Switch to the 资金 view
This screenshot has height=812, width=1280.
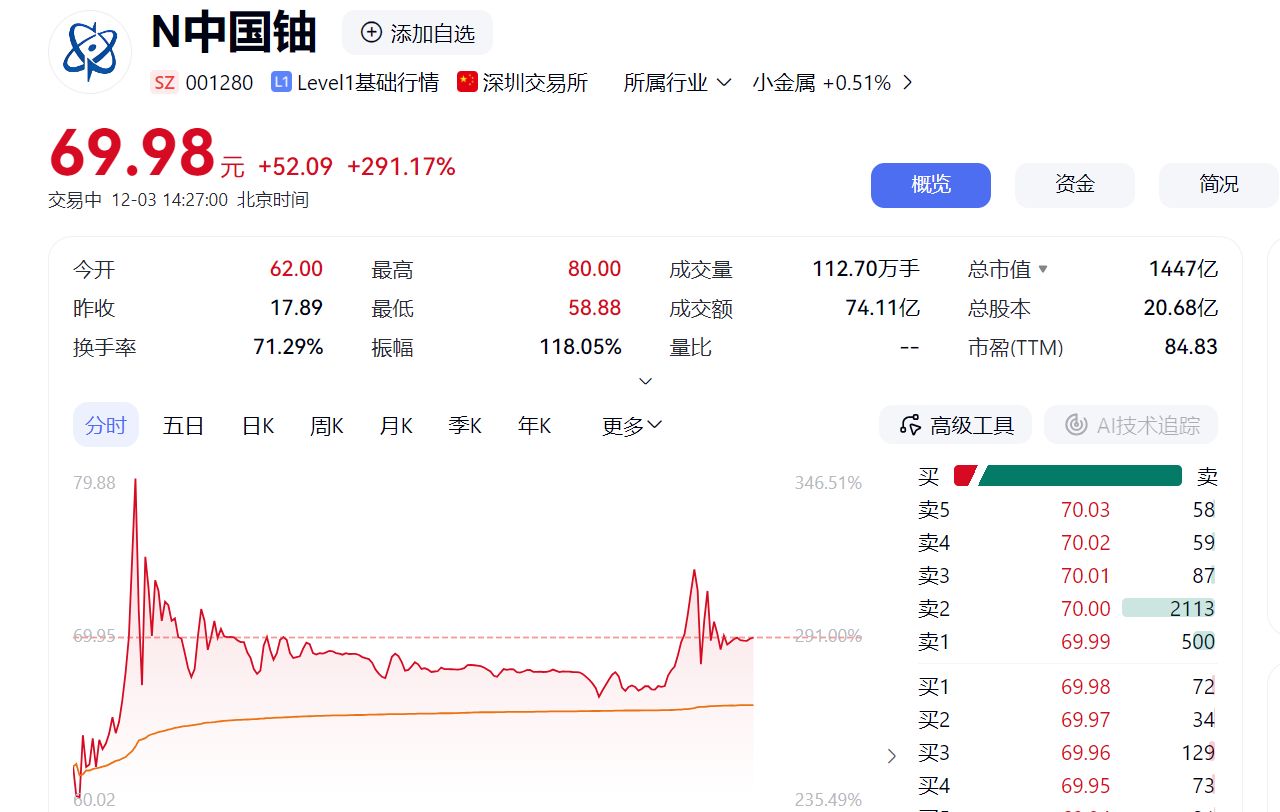[x=1074, y=185]
